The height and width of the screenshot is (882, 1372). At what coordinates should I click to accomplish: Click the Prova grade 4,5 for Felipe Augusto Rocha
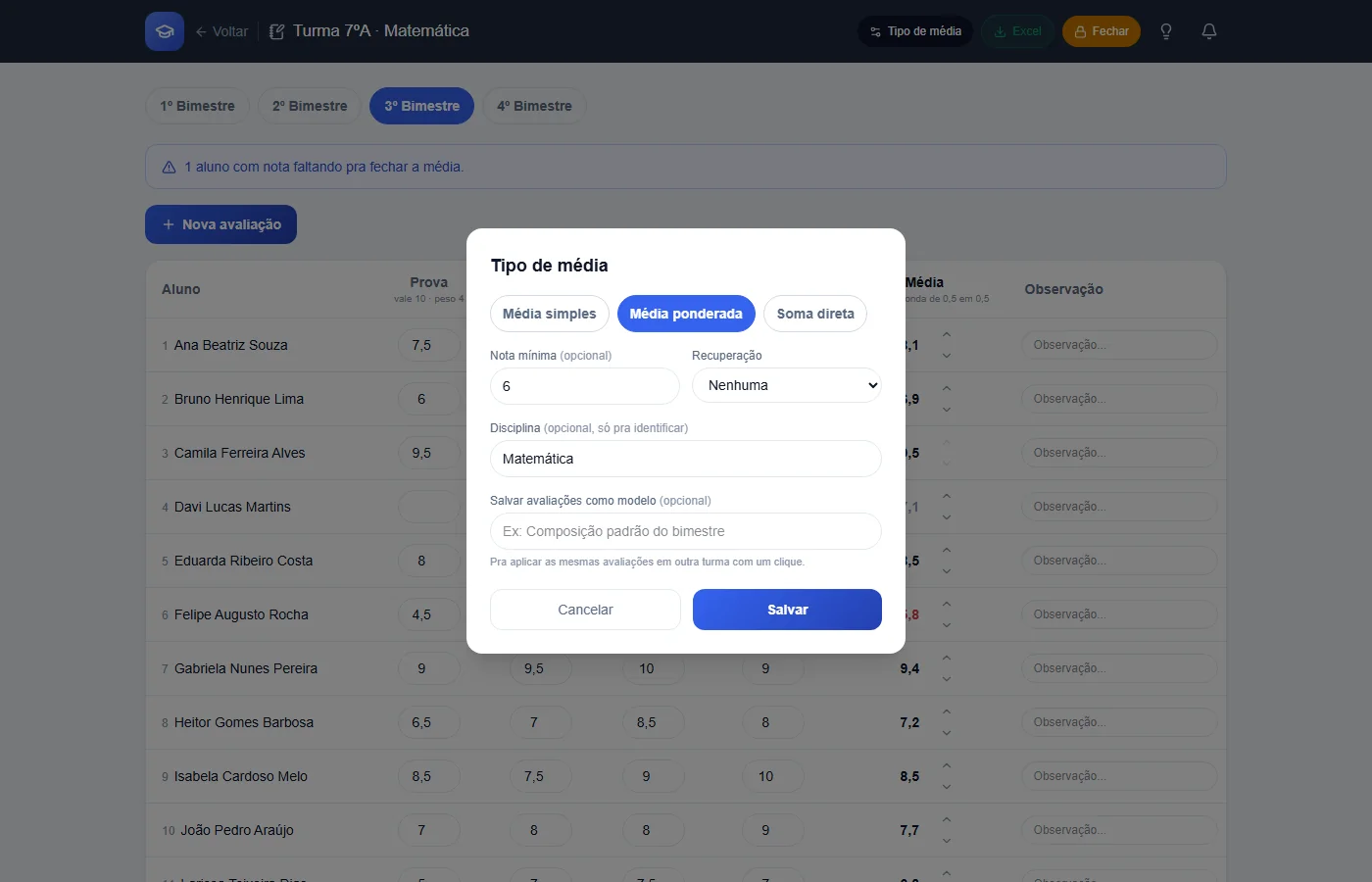point(429,614)
